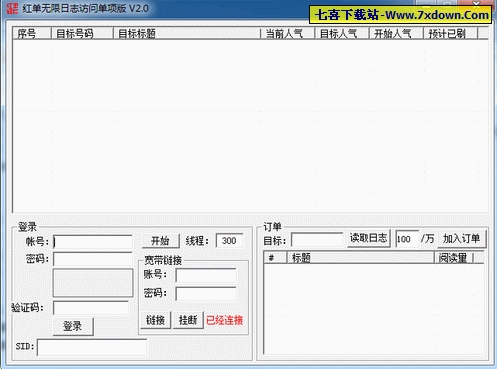The width and height of the screenshot is (497, 369).
Task: Click the 挂断 hang up button
Action: [188, 320]
